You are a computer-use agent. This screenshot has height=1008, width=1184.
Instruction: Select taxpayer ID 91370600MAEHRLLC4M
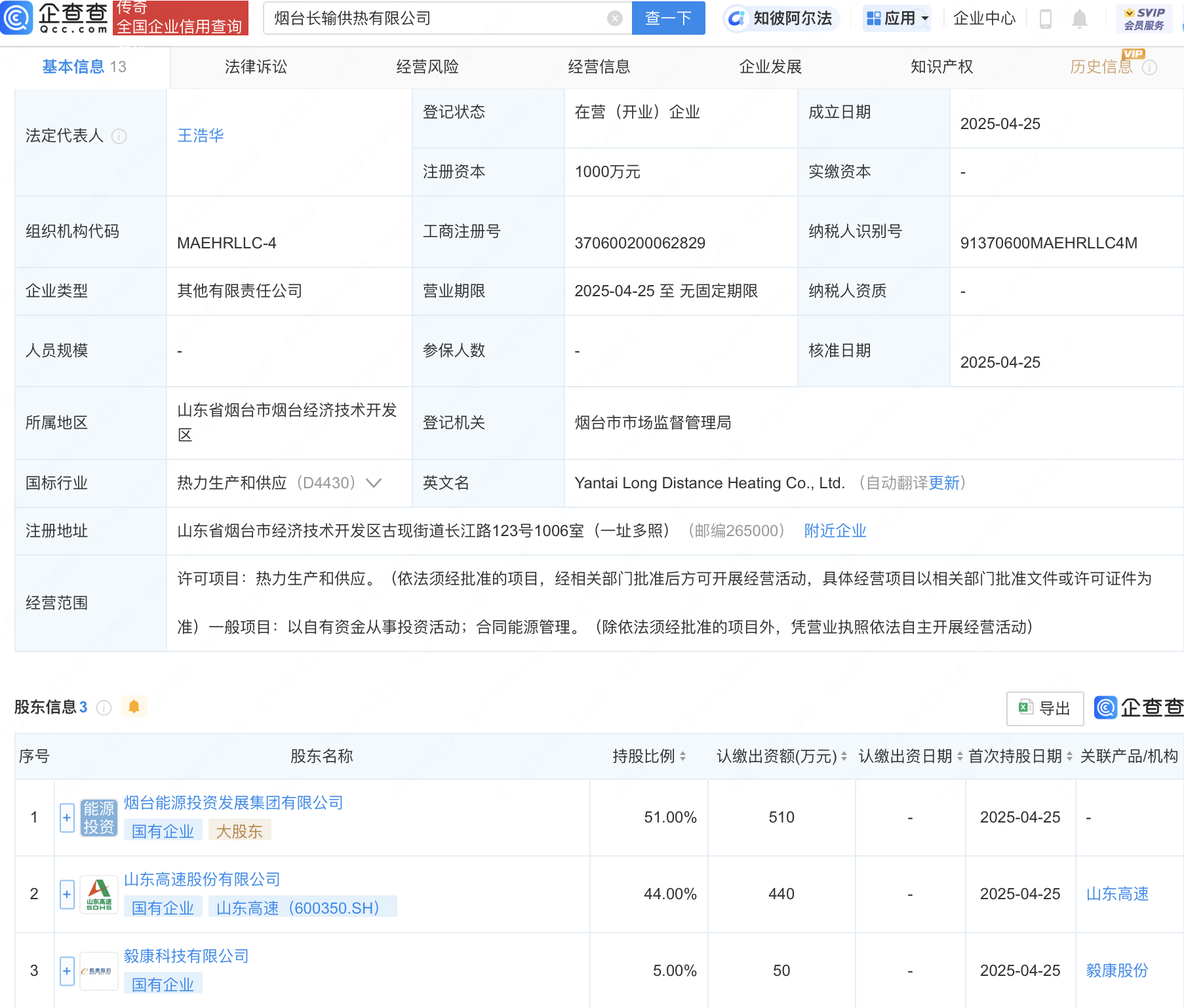1048,243
